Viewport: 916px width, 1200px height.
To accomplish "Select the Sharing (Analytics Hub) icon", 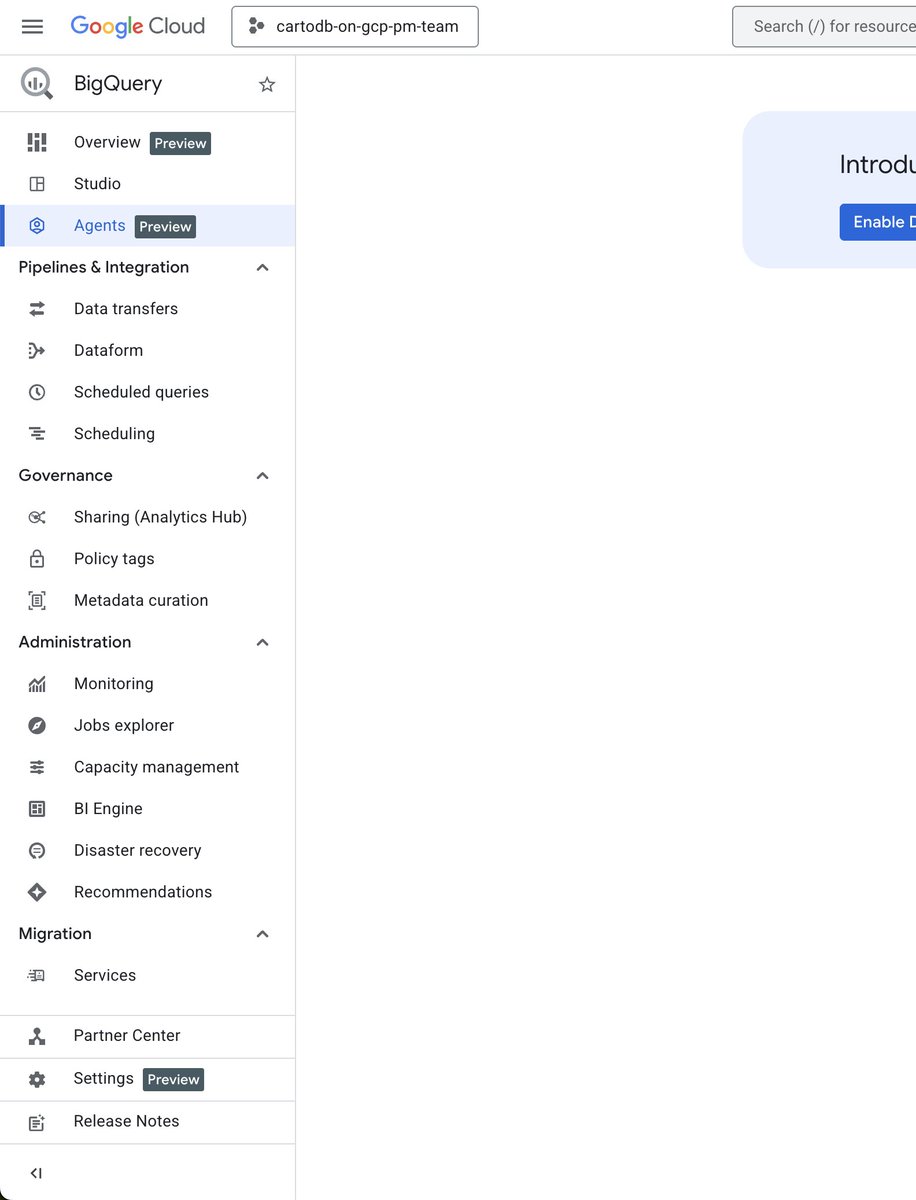I will point(37,517).
